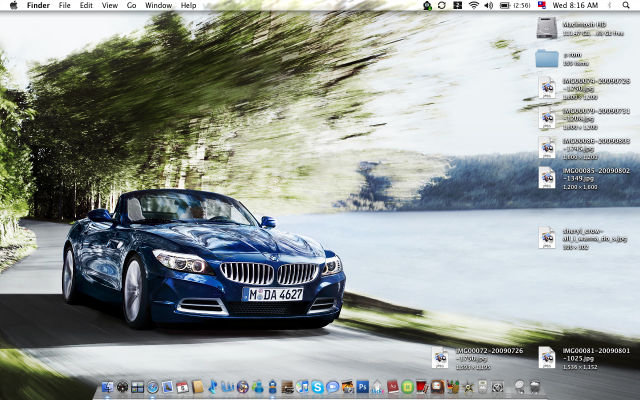The image size is (640, 400).
Task: Launch Photoshop from the Dock
Action: pos(362,387)
